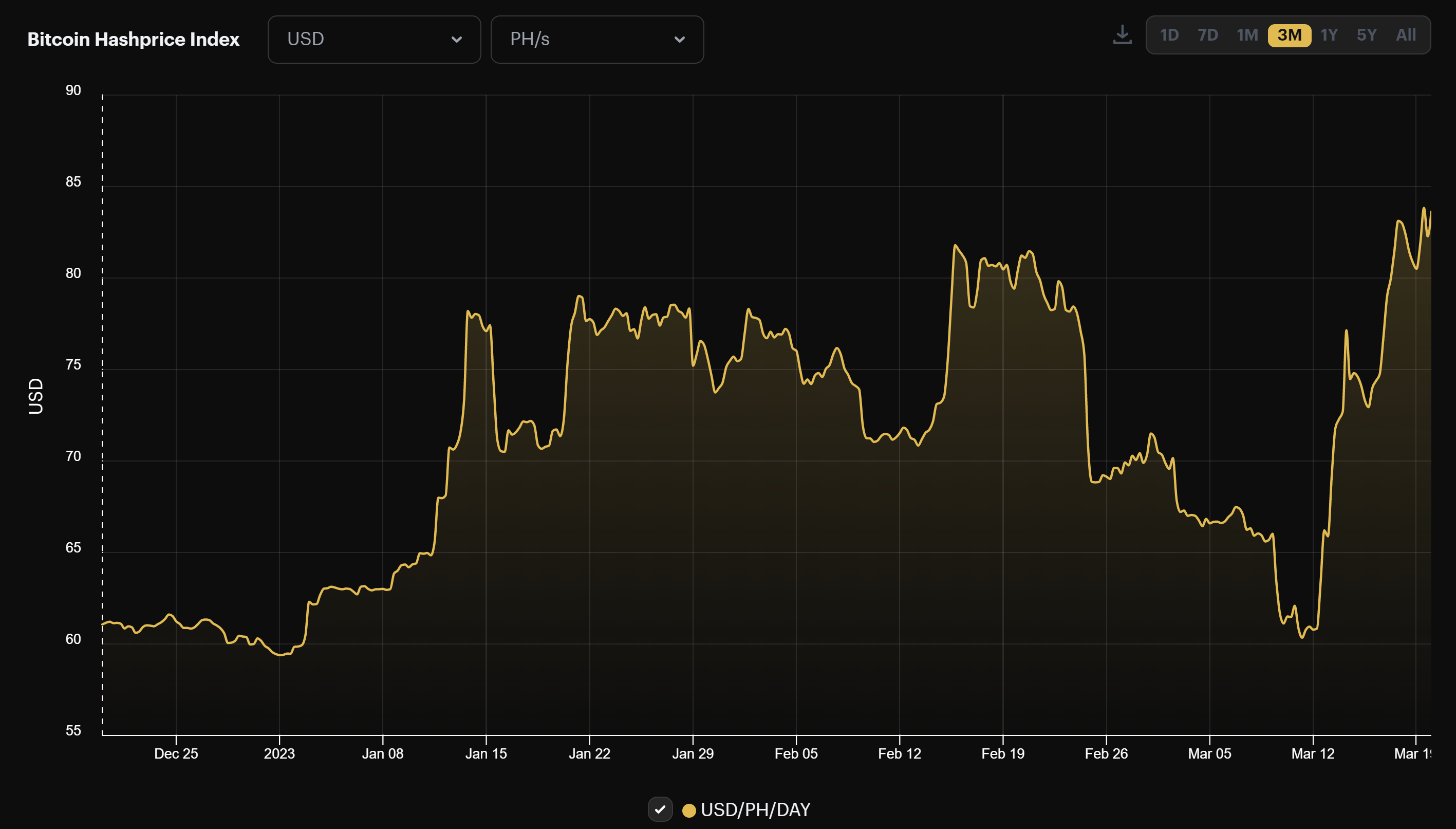The height and width of the screenshot is (829, 1456).
Task: Click the highlighted 3M range button
Action: (x=1290, y=35)
